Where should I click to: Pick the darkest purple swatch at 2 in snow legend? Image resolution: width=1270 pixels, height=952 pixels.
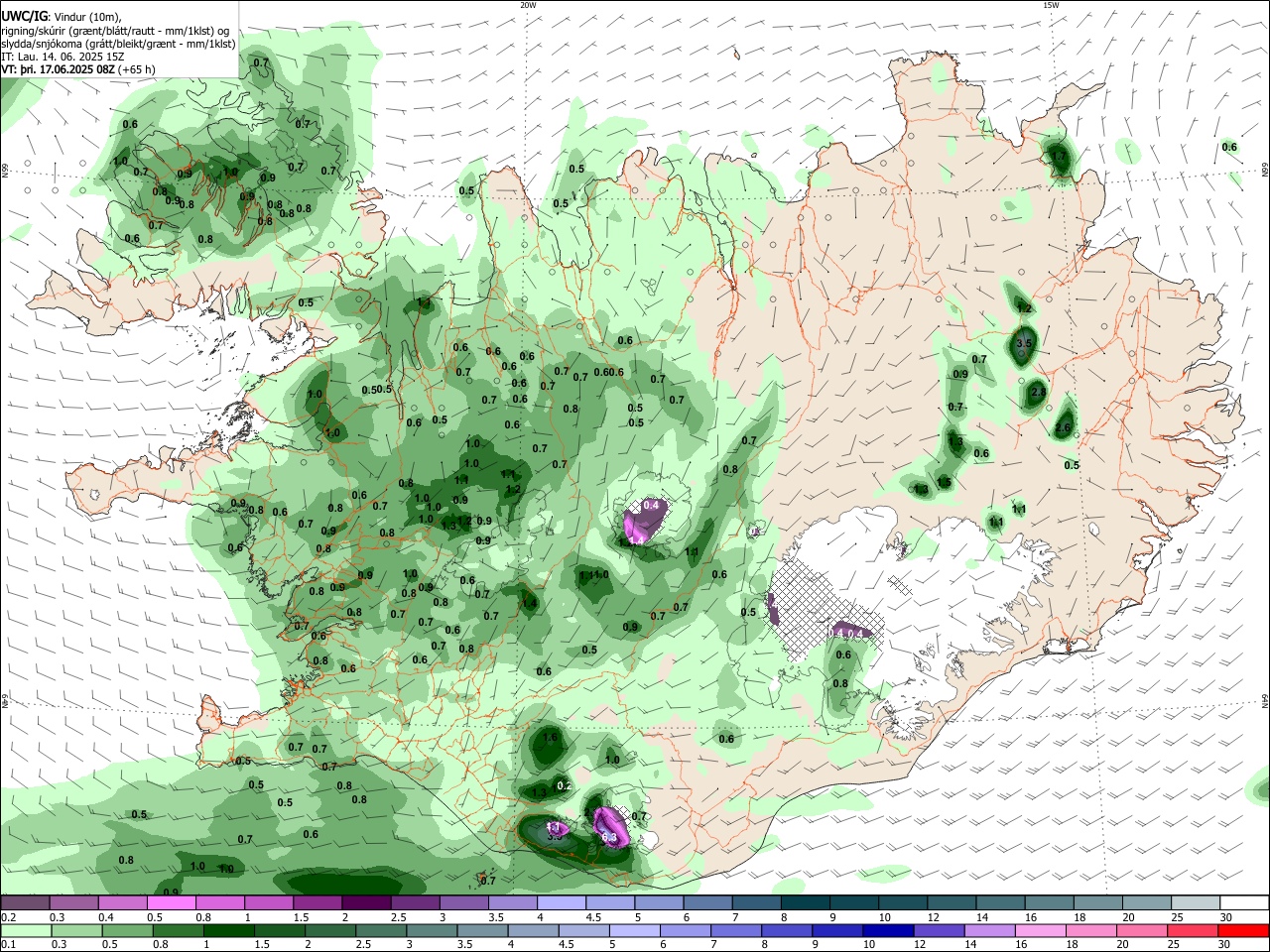click(x=365, y=903)
